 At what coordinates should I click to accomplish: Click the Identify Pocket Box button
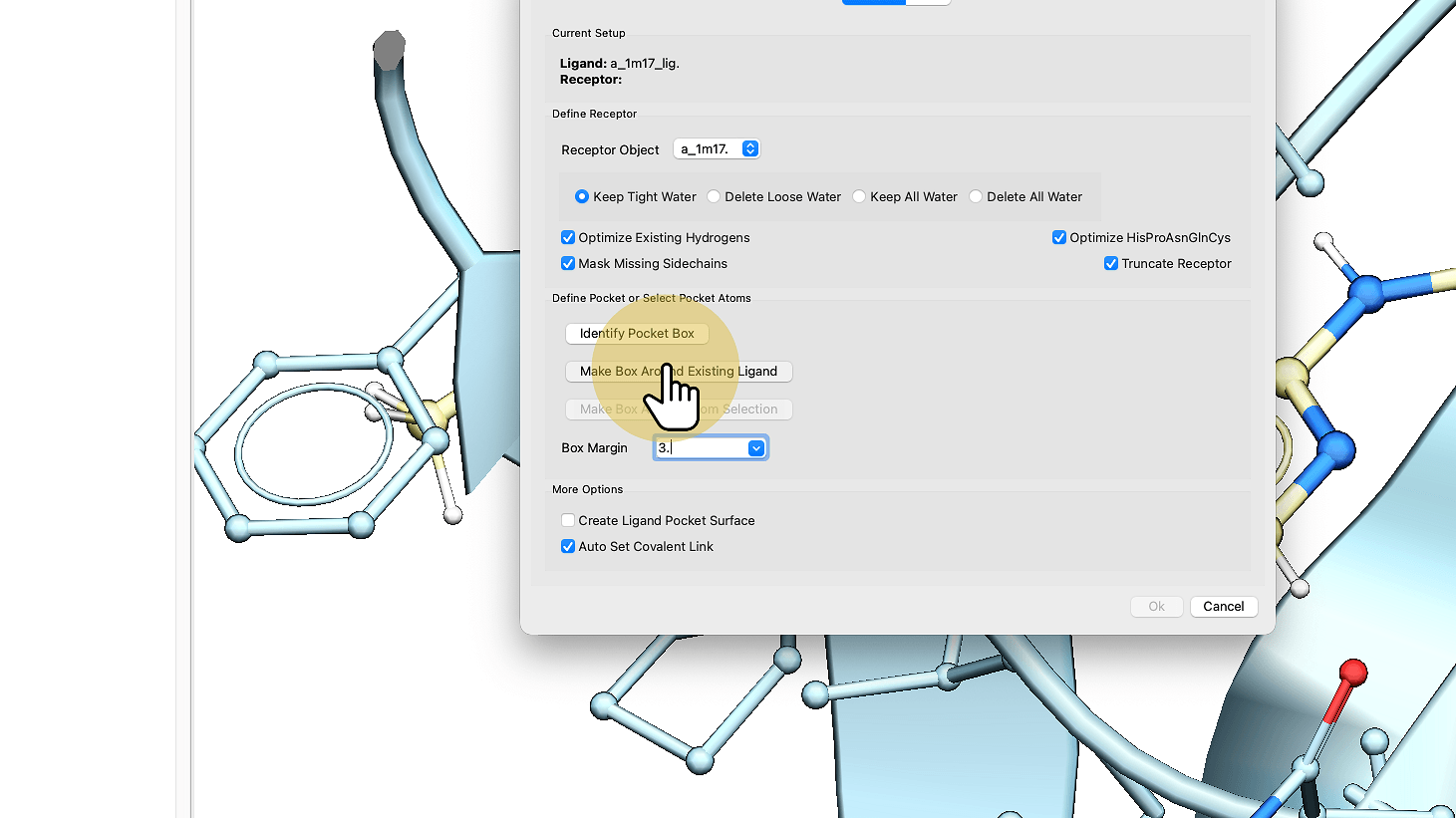pos(637,334)
